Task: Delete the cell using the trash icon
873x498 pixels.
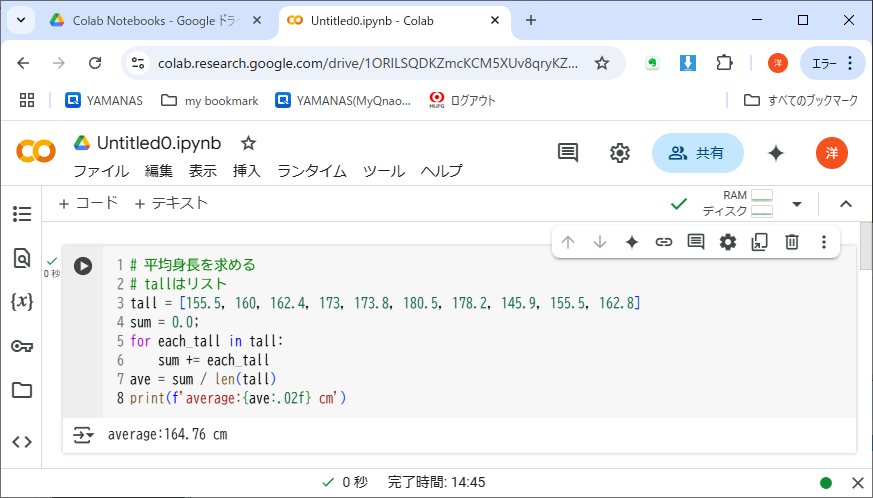Action: coord(791,242)
